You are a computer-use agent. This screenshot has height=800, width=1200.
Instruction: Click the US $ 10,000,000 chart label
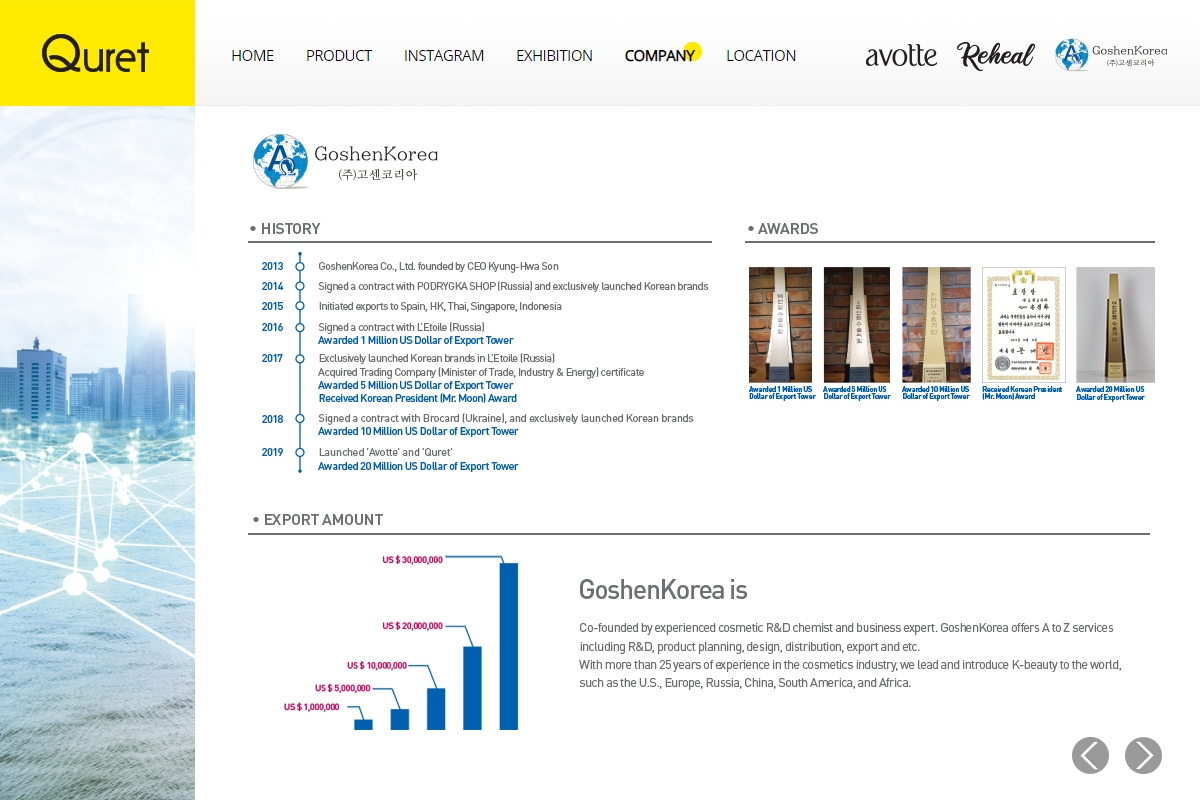pos(377,666)
